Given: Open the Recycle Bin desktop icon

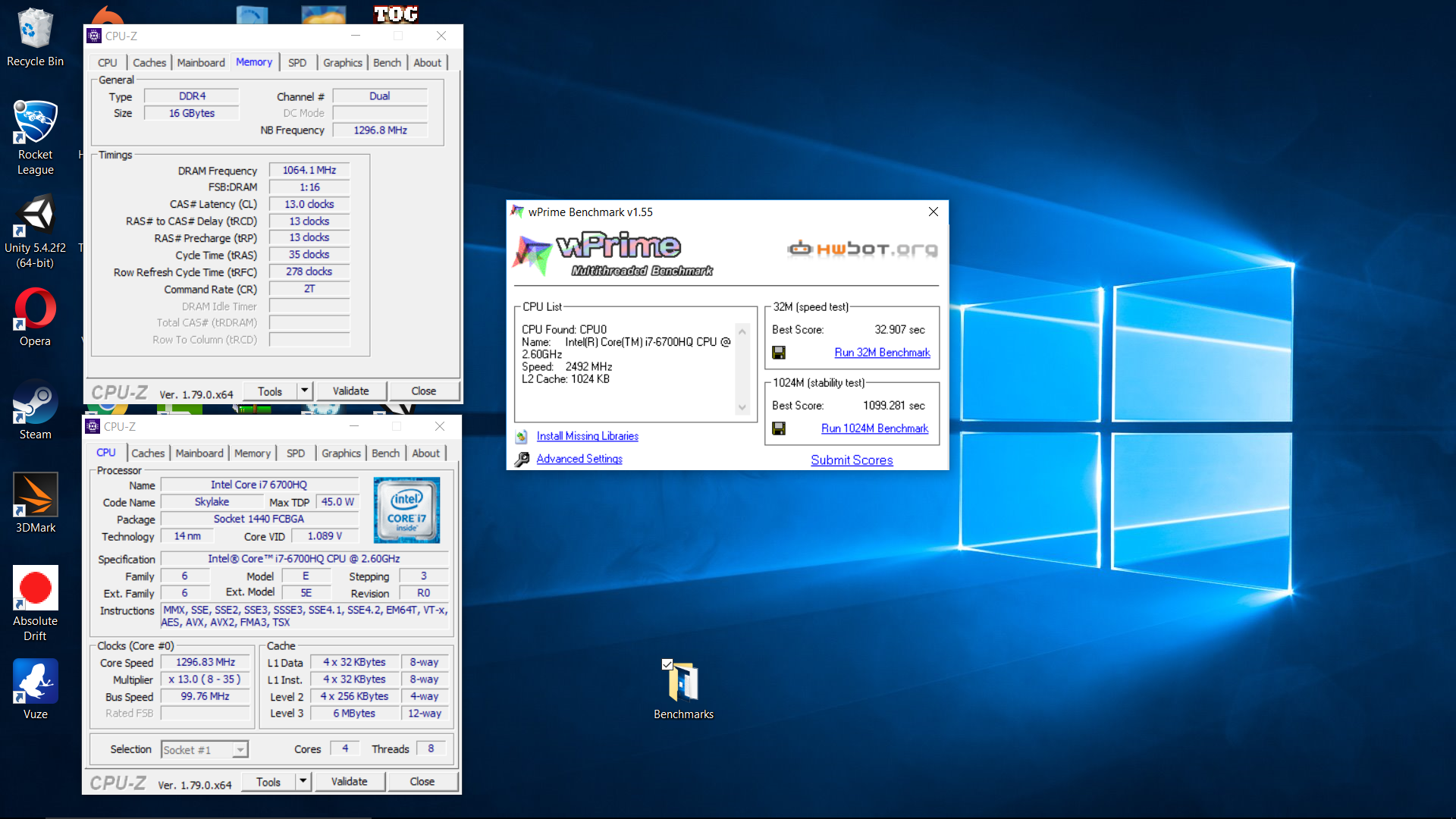Looking at the screenshot, I should tap(35, 36).
